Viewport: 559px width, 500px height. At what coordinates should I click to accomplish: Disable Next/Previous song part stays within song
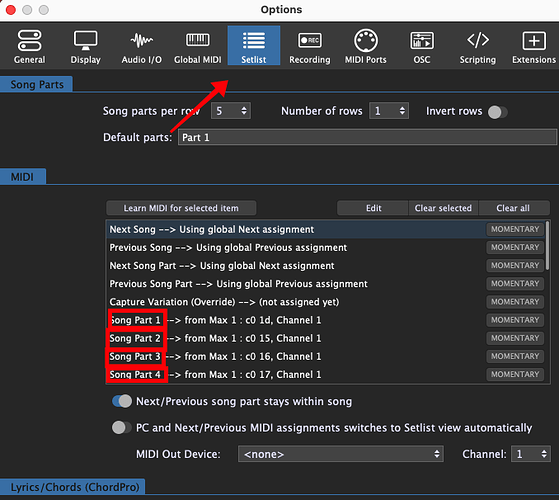click(122, 401)
